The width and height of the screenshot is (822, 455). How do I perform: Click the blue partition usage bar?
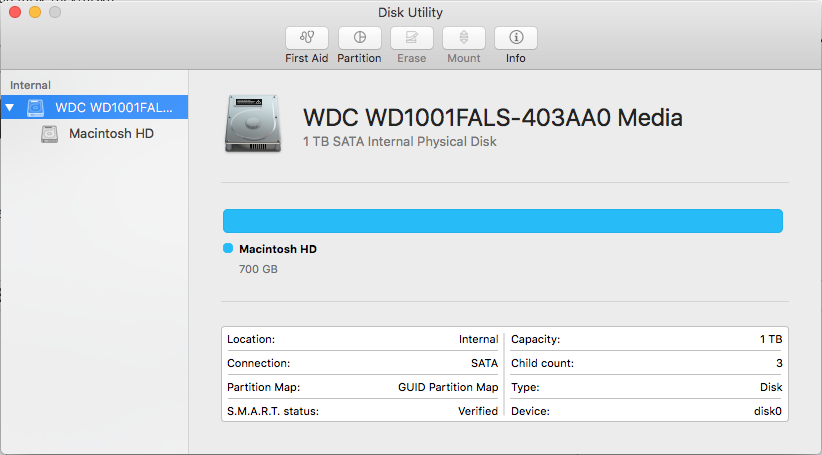[x=502, y=221]
